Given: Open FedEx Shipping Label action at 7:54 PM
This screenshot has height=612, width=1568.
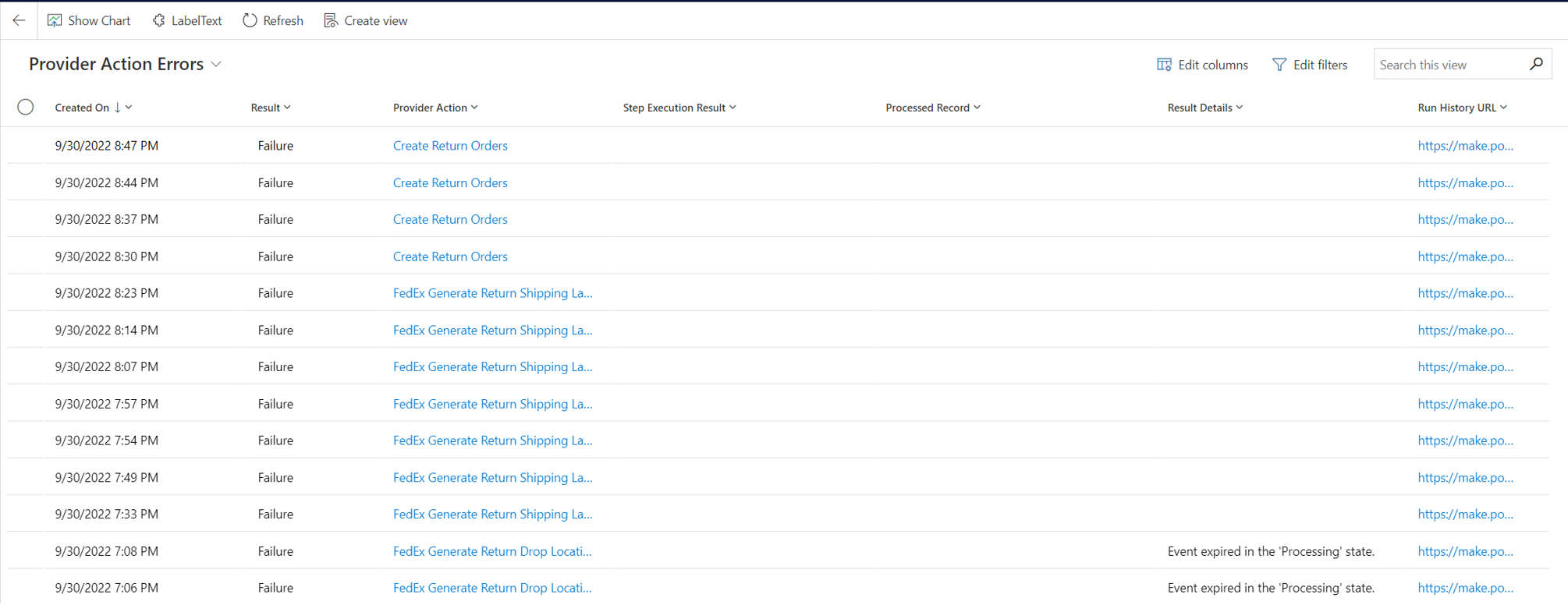Looking at the screenshot, I should 493,440.
